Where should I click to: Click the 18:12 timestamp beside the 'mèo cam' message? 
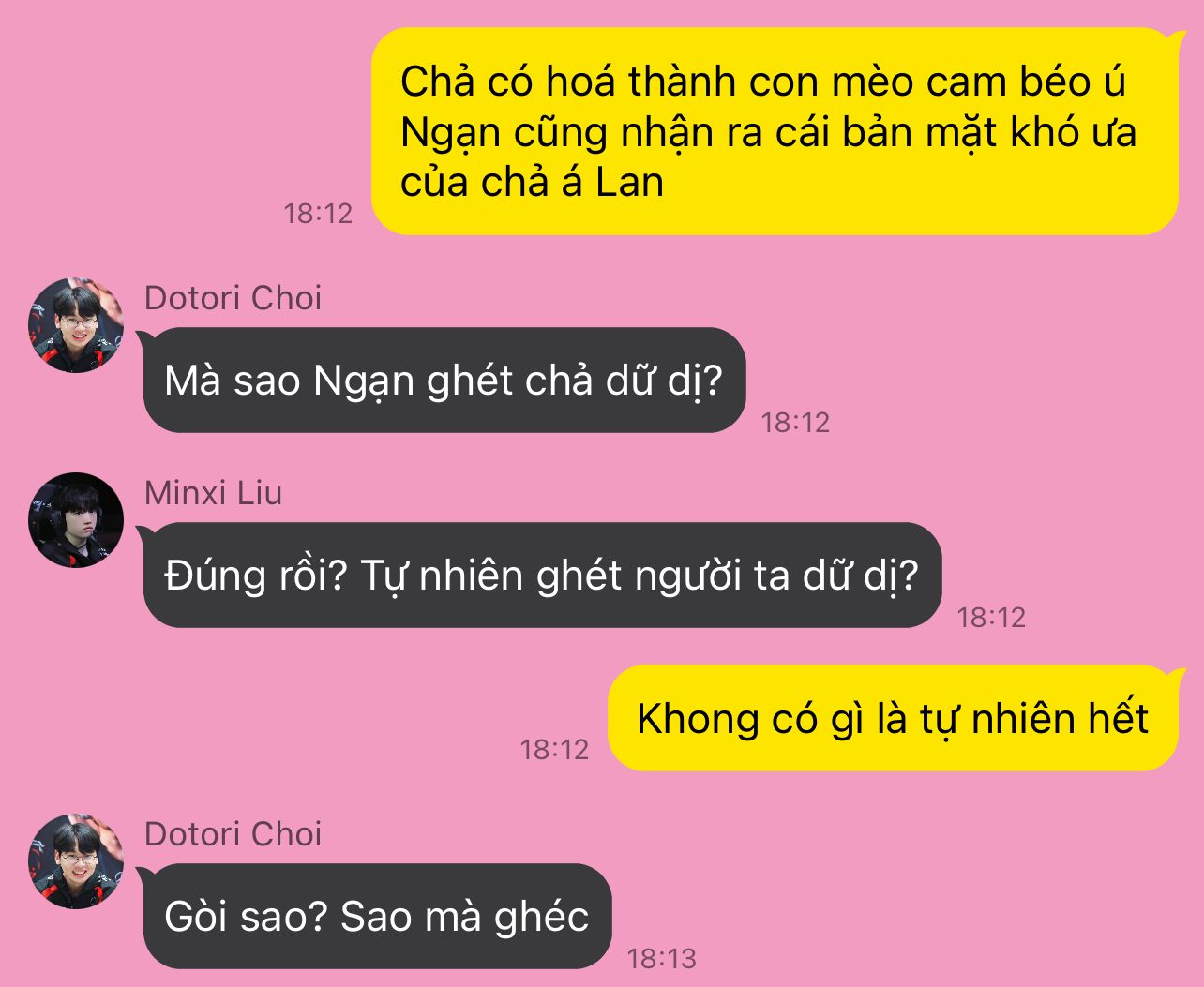[x=319, y=214]
